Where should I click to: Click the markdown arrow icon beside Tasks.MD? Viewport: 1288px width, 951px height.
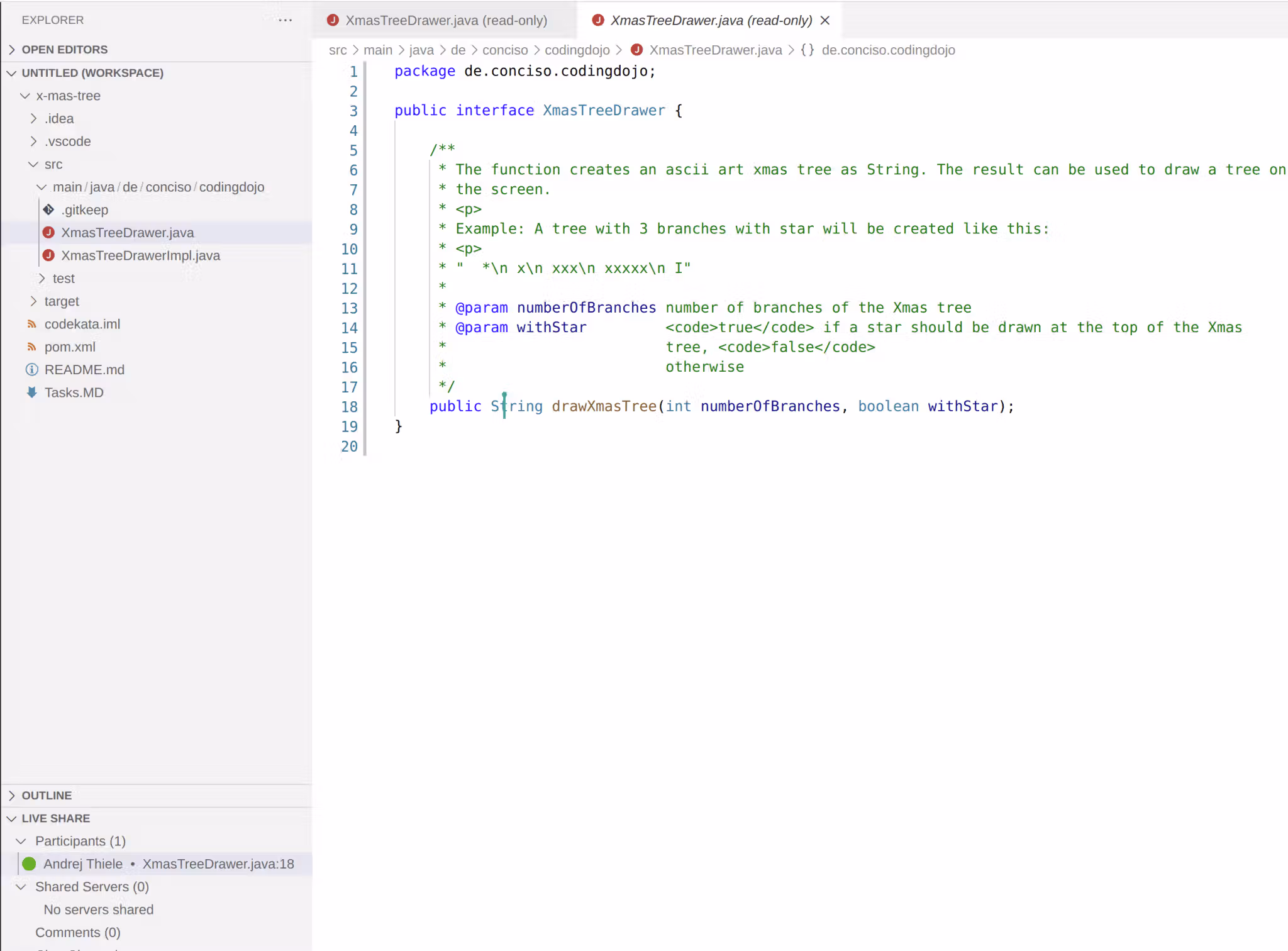32,392
